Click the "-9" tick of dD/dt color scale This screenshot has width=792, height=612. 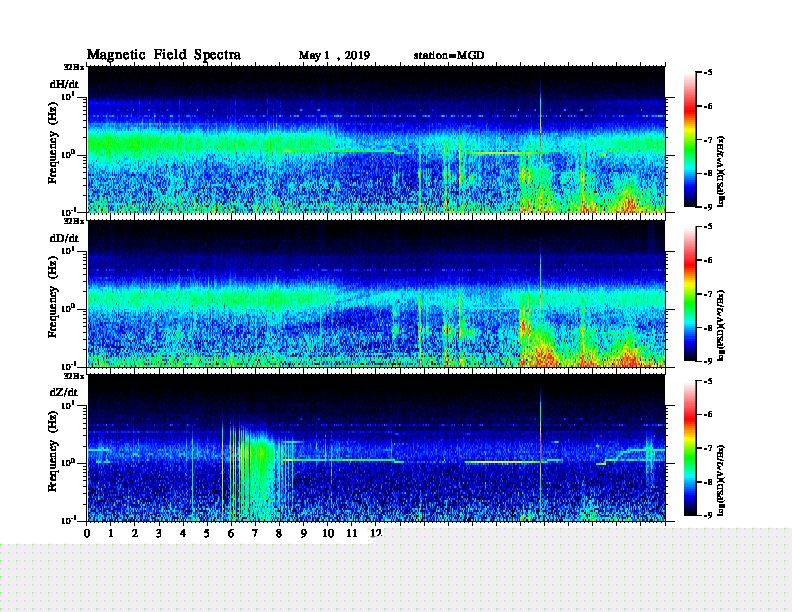708,361
